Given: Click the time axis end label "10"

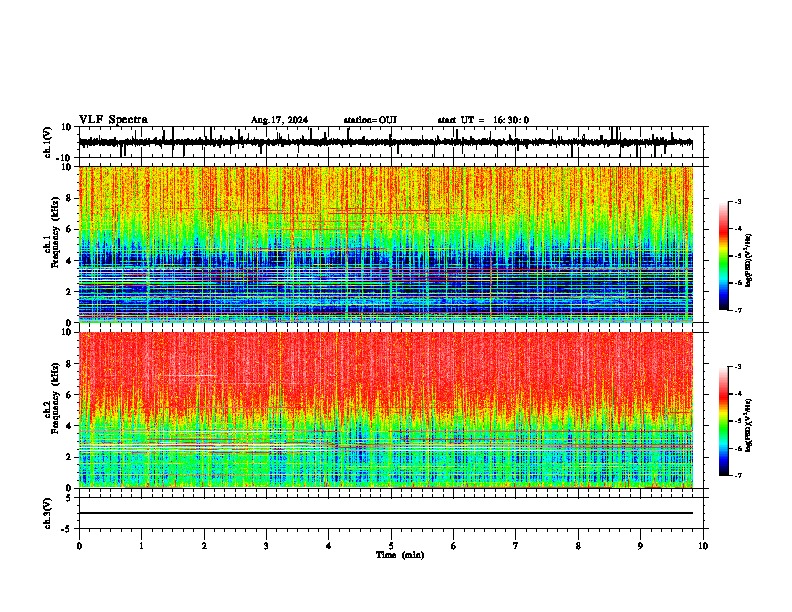Looking at the screenshot, I should click(703, 546).
